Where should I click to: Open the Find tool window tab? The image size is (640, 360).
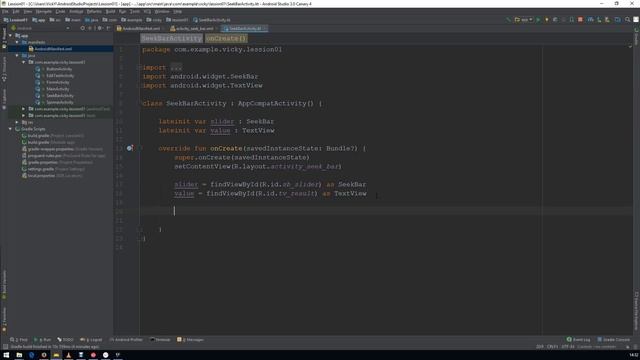(x=19, y=340)
